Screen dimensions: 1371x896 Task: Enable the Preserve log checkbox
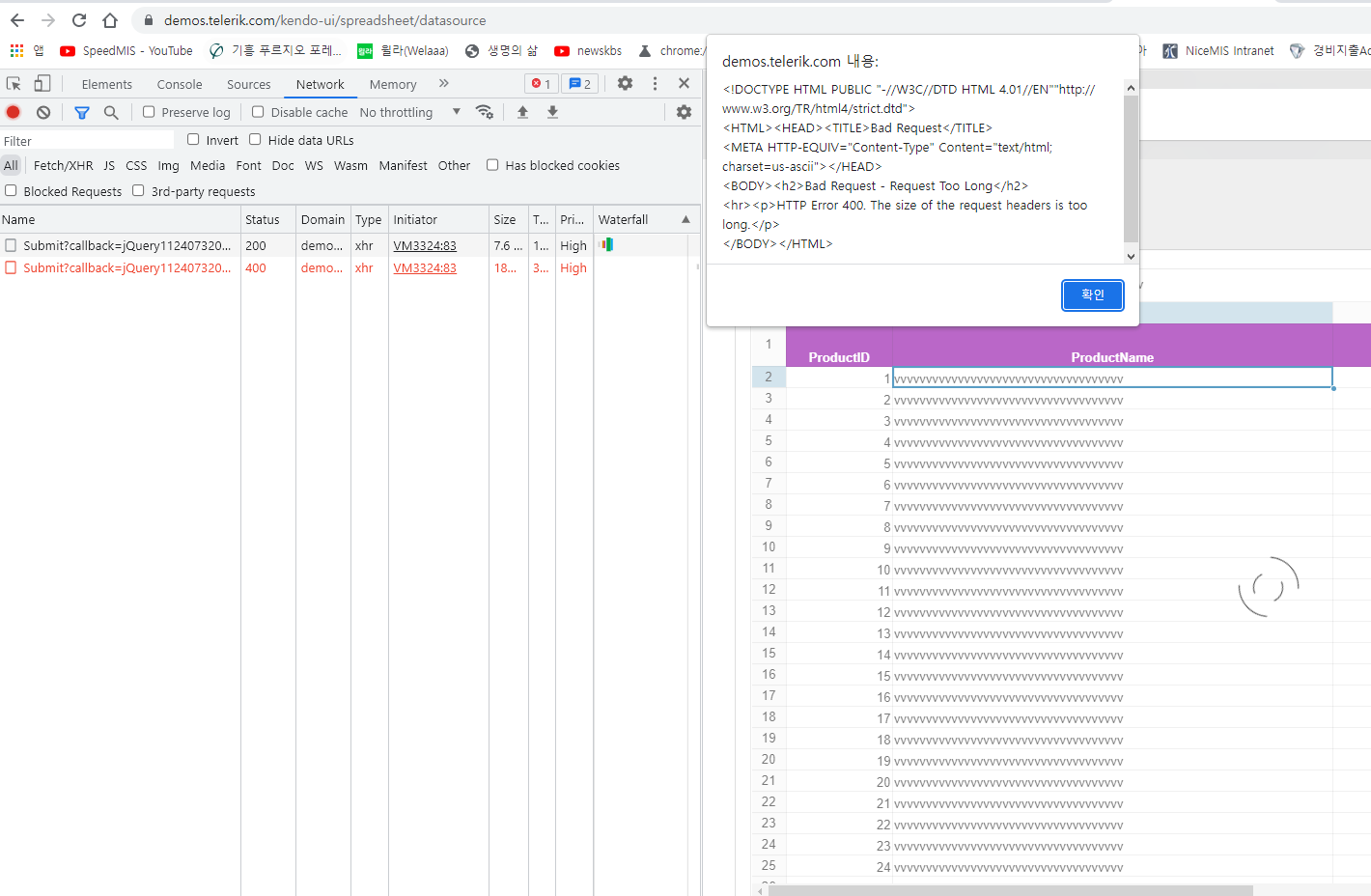coord(149,112)
